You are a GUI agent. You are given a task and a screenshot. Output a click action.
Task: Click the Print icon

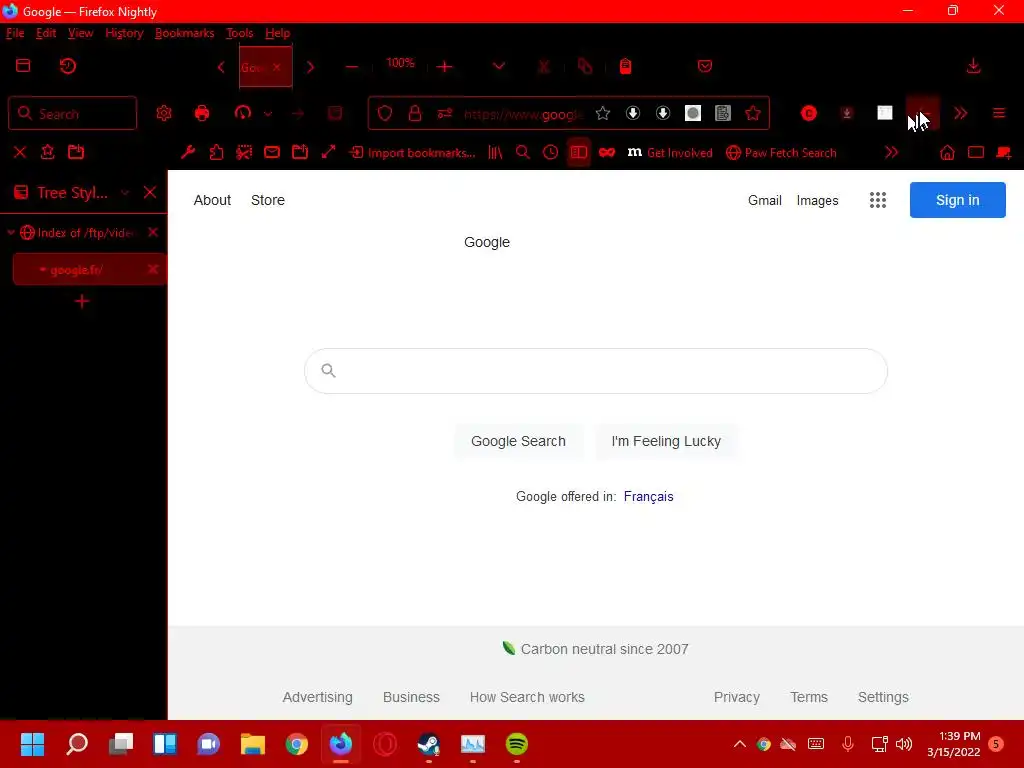point(202,113)
